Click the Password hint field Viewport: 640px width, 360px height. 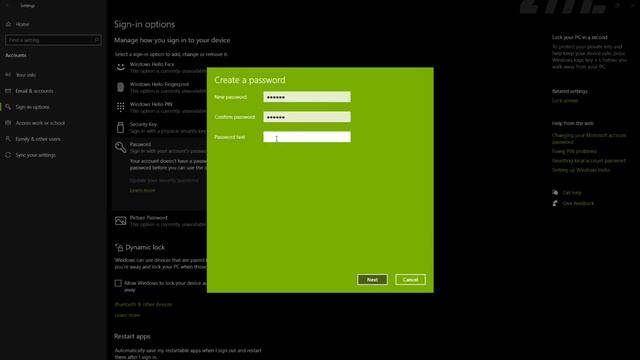(x=307, y=137)
